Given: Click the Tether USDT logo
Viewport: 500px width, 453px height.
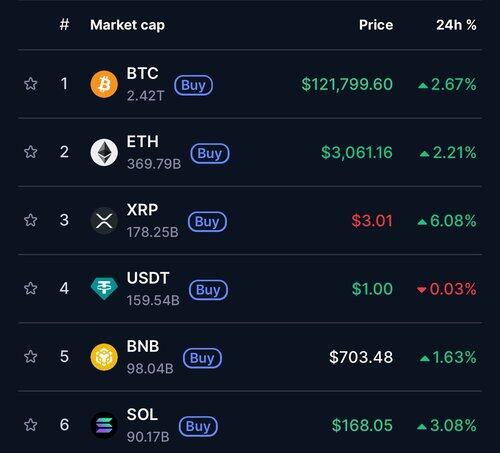Looking at the screenshot, I should pos(104,289).
